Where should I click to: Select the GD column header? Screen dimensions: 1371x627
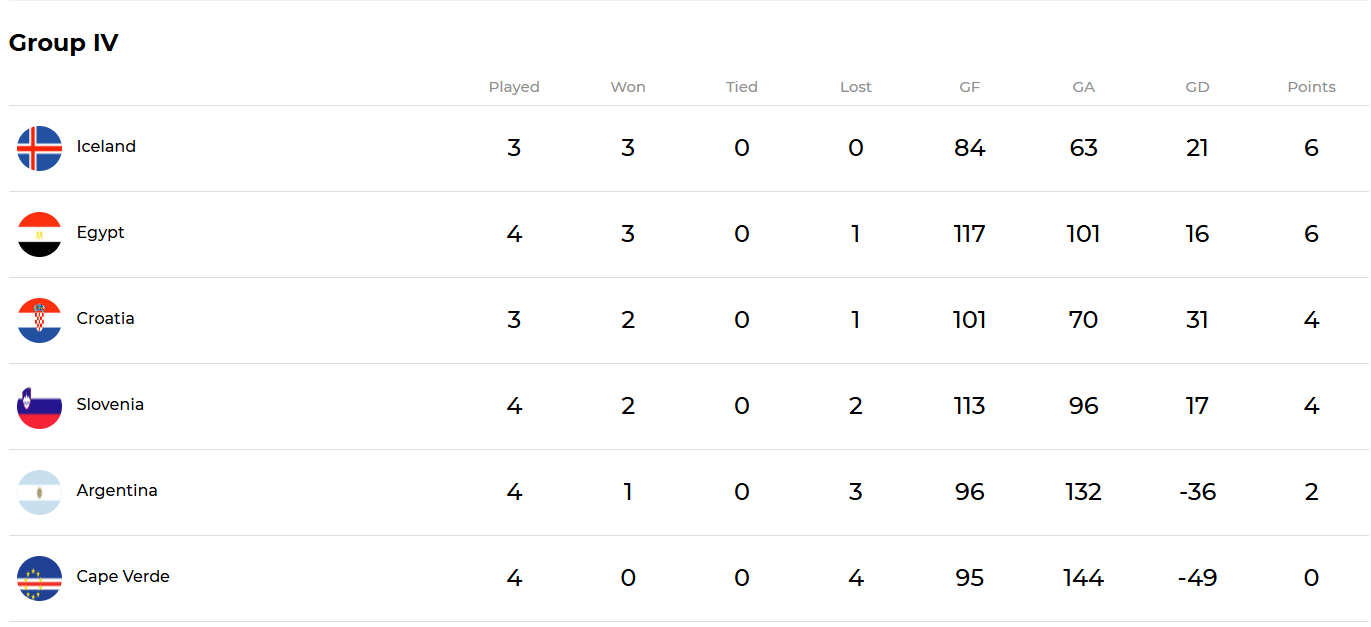coord(1197,87)
